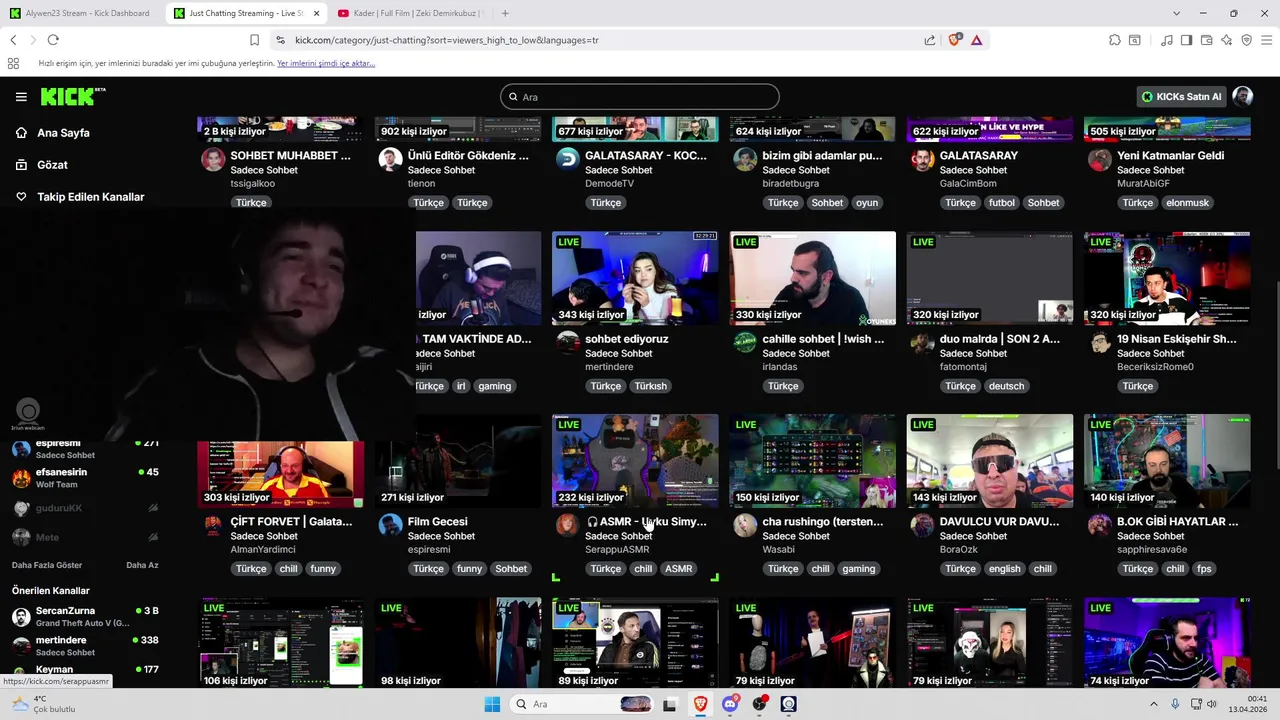Open the Ana Sayfa home icon
The width and height of the screenshot is (1280, 720).
click(21, 133)
